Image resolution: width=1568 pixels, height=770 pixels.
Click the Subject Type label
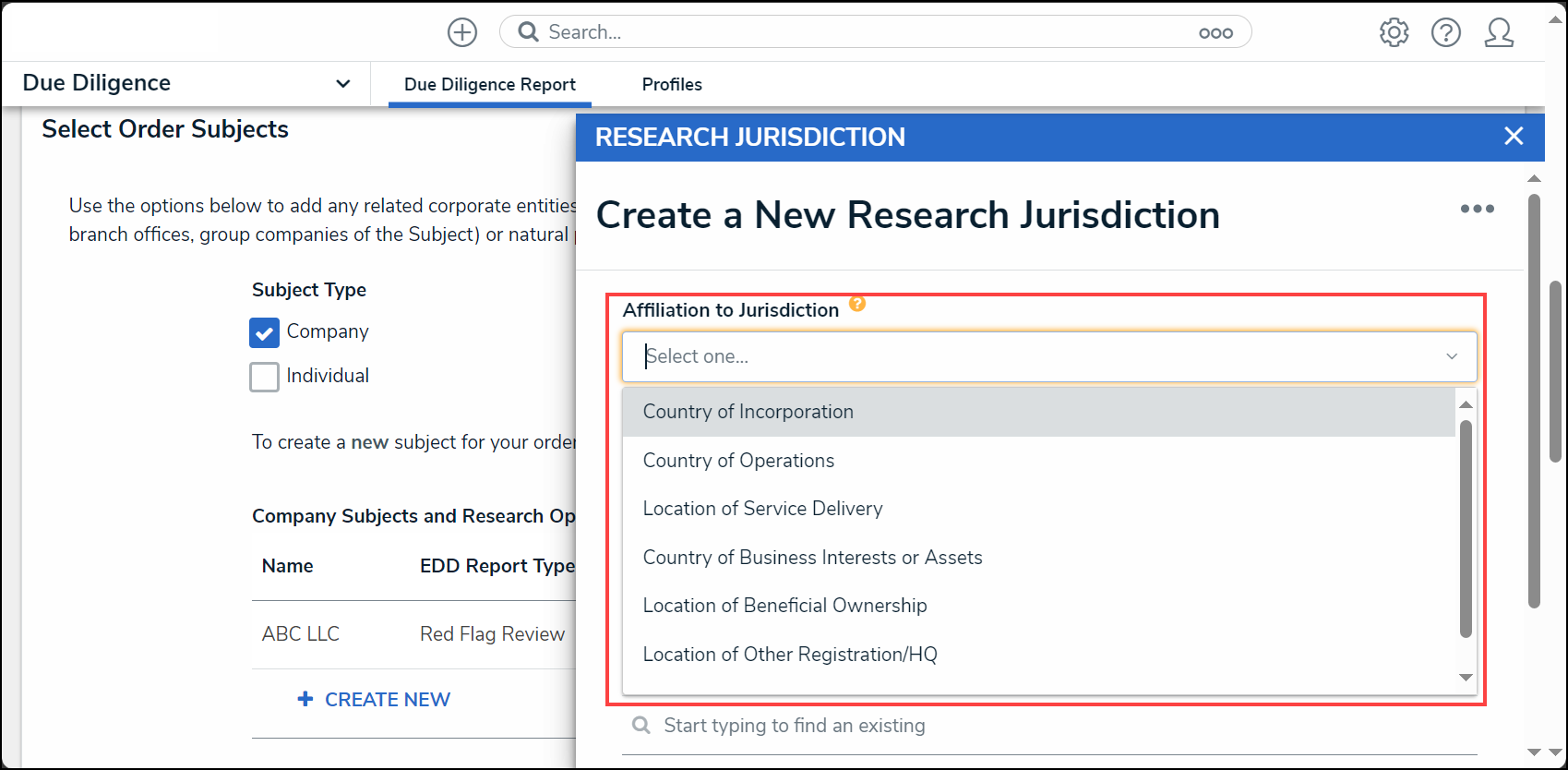pos(309,290)
